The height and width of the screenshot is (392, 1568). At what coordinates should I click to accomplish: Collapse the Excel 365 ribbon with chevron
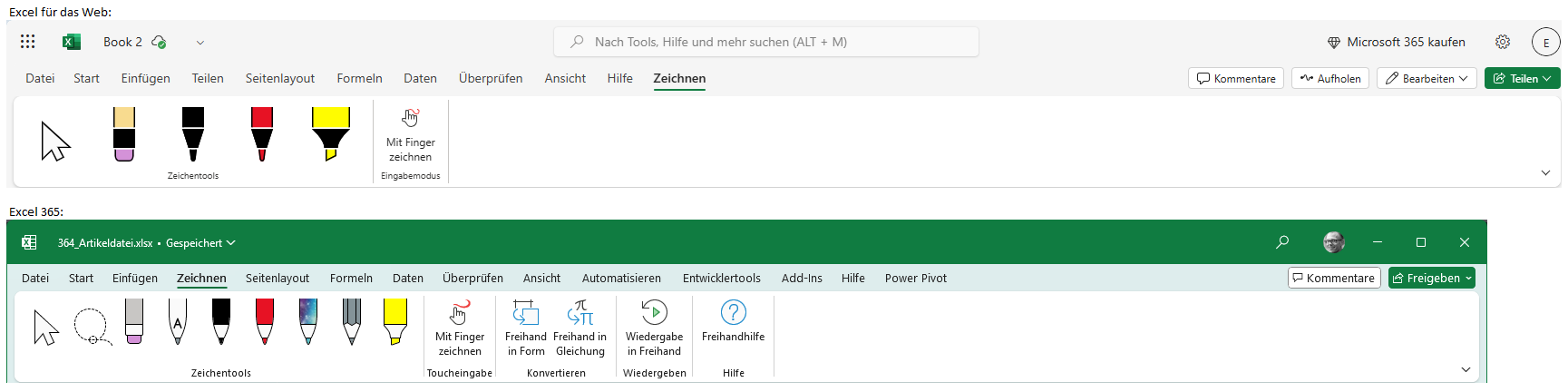tap(1466, 369)
